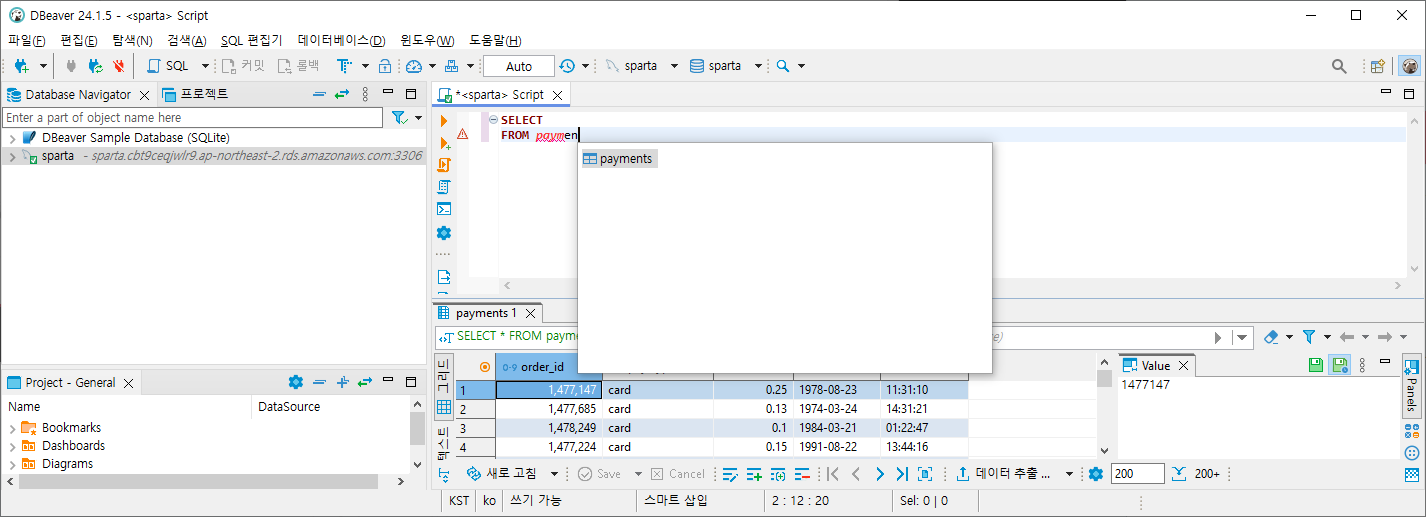
Task: Click the Database Navigator search field
Action: (192, 118)
